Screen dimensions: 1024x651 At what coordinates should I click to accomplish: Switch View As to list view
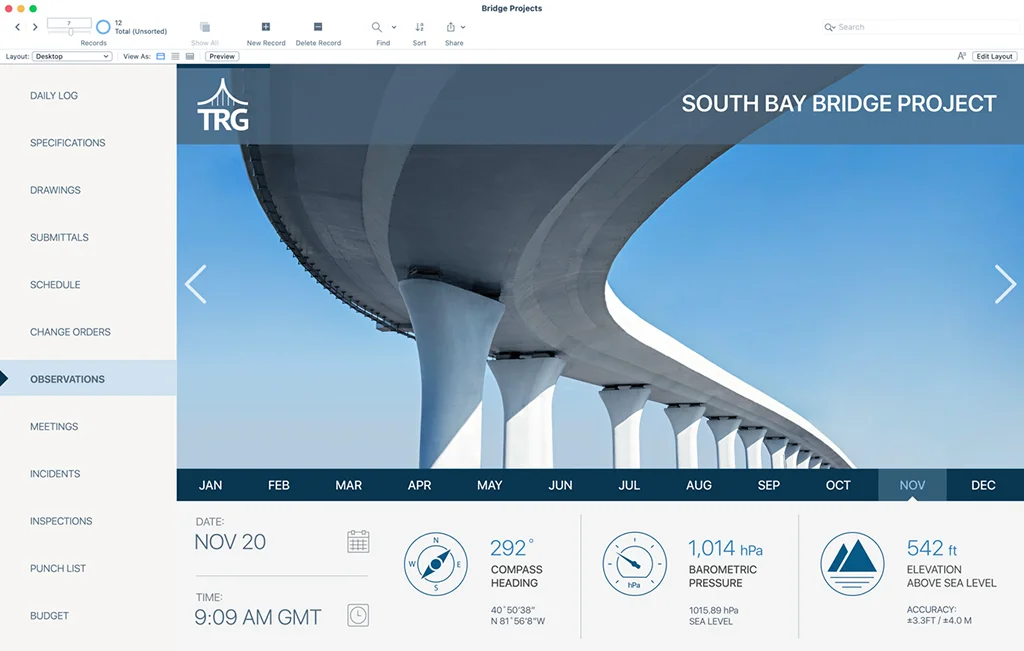[175, 57]
